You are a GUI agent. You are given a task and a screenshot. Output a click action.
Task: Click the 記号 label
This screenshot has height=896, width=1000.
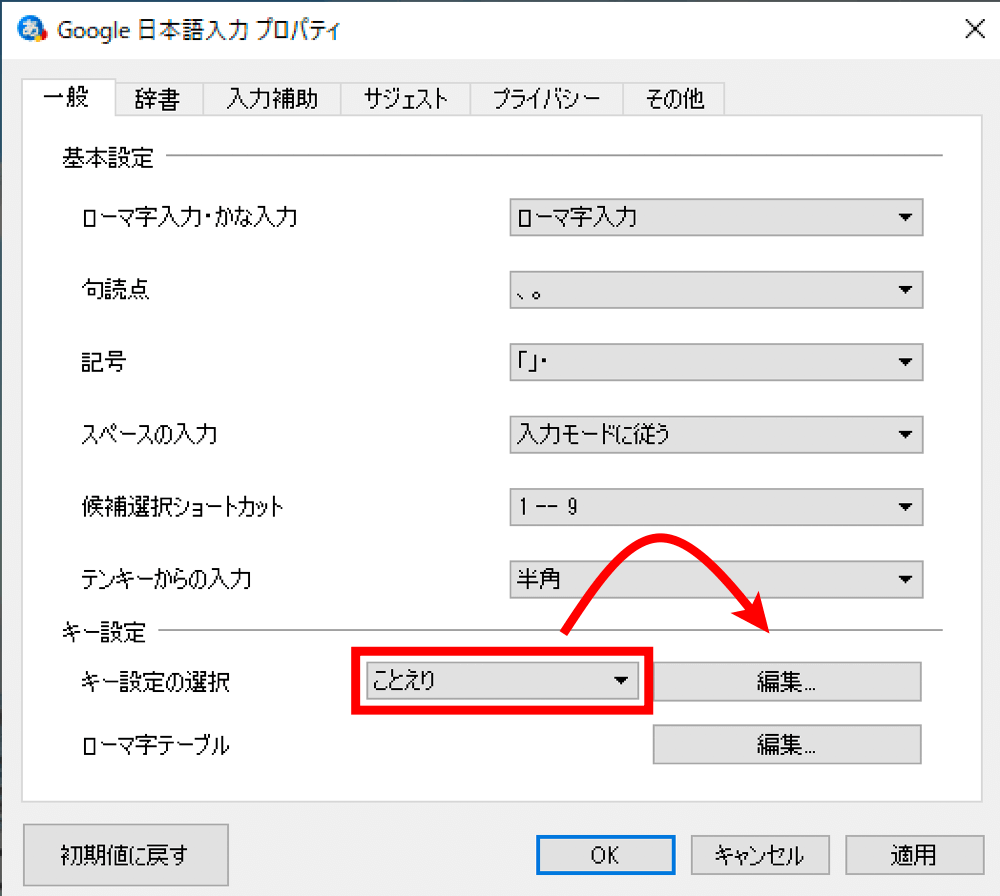pyautogui.click(x=103, y=362)
